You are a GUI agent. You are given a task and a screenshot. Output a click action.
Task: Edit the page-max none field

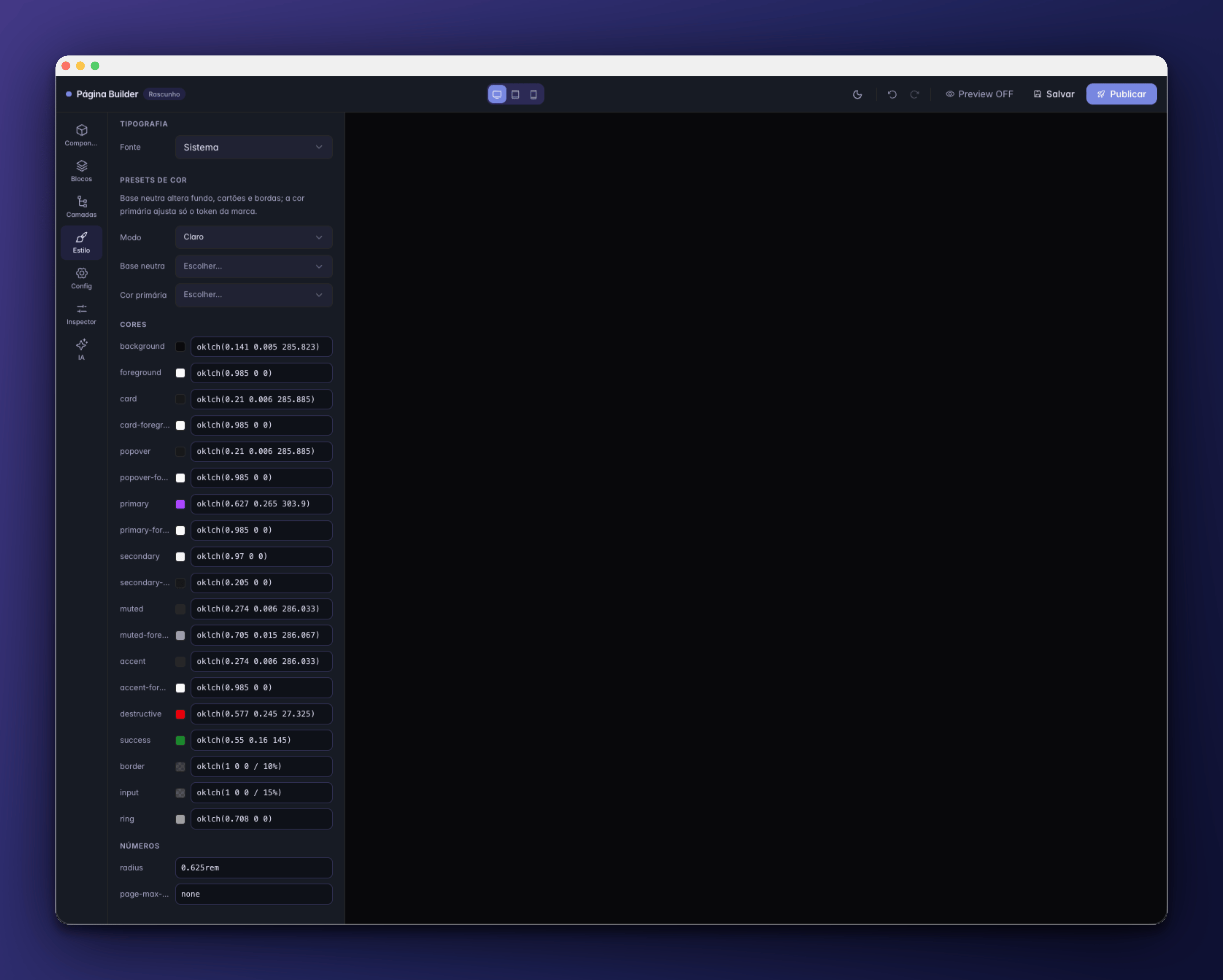click(x=253, y=894)
